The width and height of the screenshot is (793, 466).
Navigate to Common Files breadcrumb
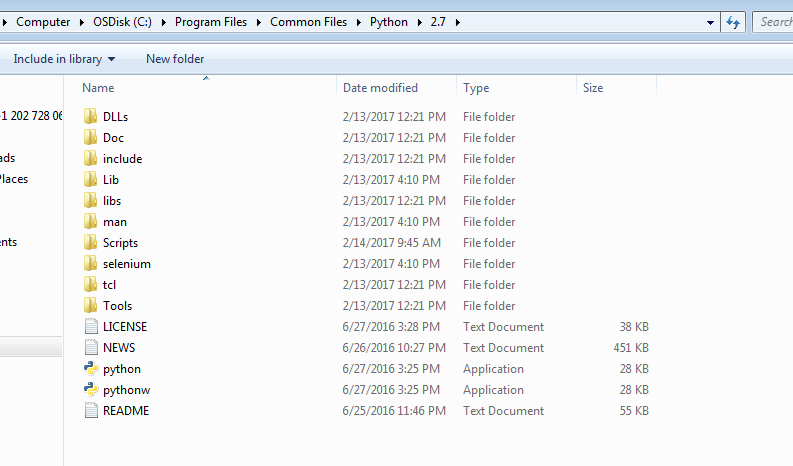pos(309,22)
